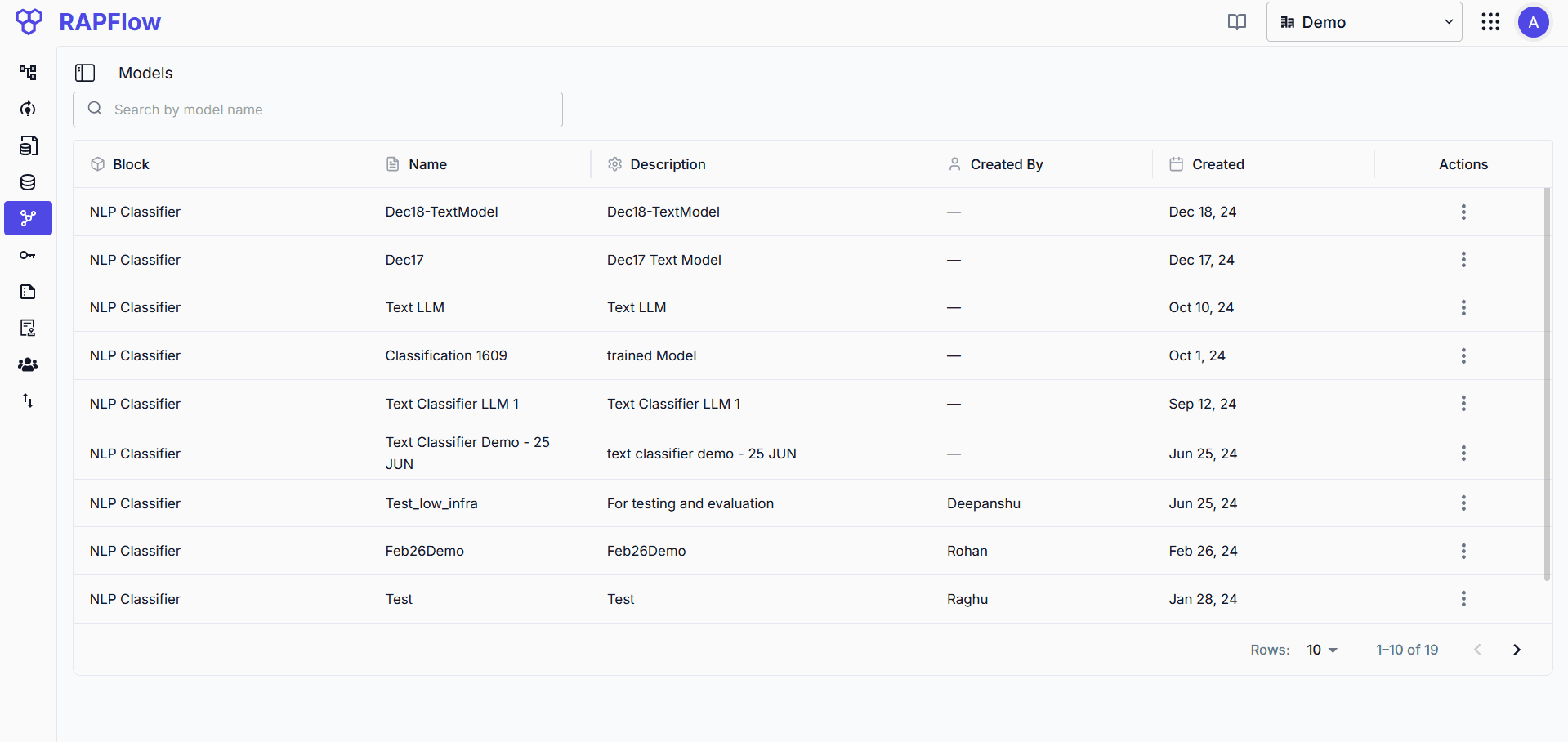Click the database icon in sidebar

coord(28,182)
